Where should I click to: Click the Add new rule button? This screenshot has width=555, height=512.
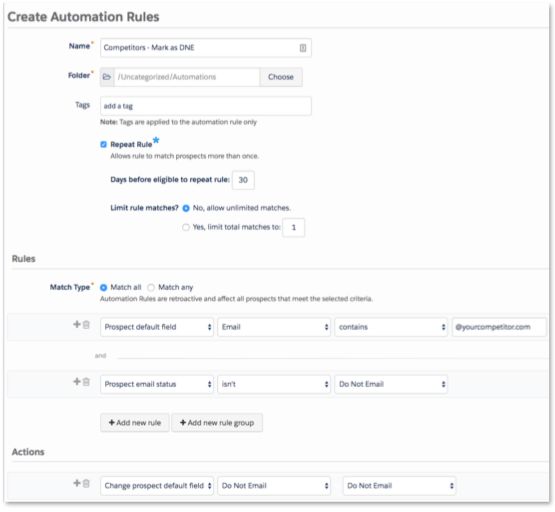[x=135, y=422]
